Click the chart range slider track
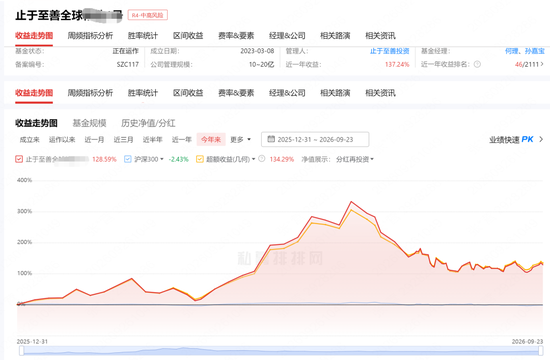Viewport: 550px width, 360px height. coord(281,351)
